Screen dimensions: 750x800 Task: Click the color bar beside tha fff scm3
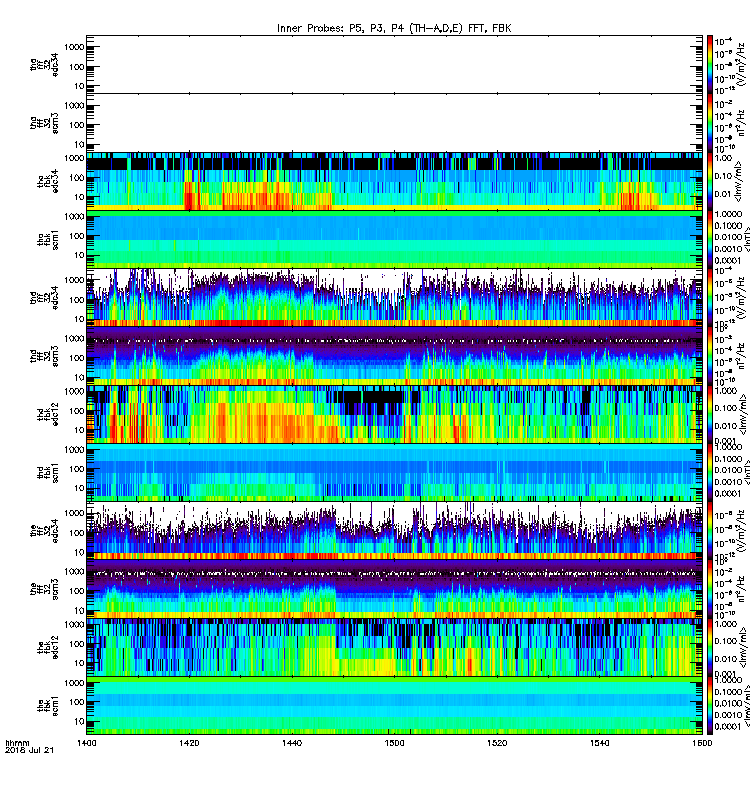tap(710, 122)
